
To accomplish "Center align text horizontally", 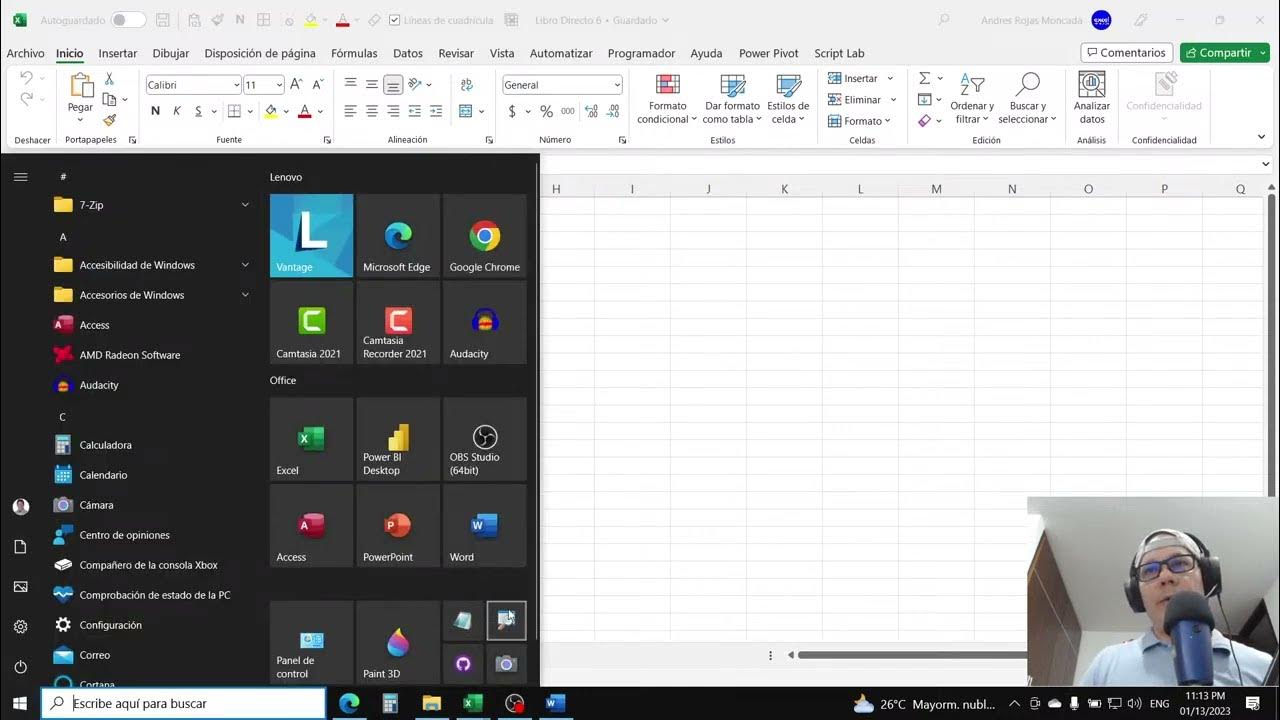I will [372, 111].
